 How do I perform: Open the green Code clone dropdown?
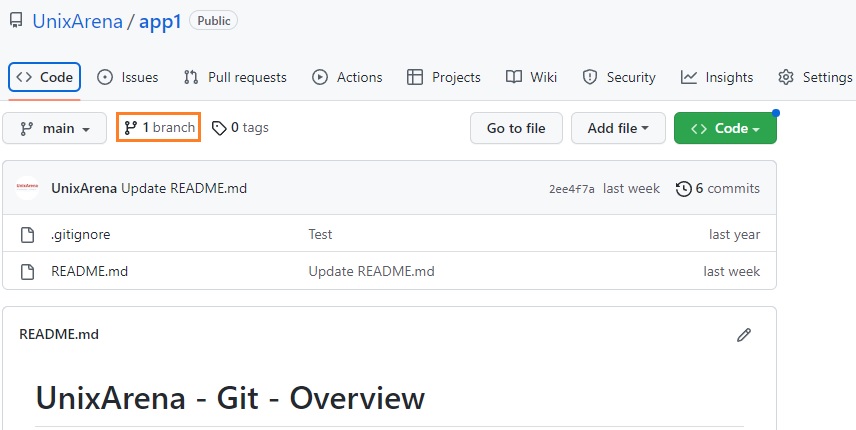[x=725, y=128]
